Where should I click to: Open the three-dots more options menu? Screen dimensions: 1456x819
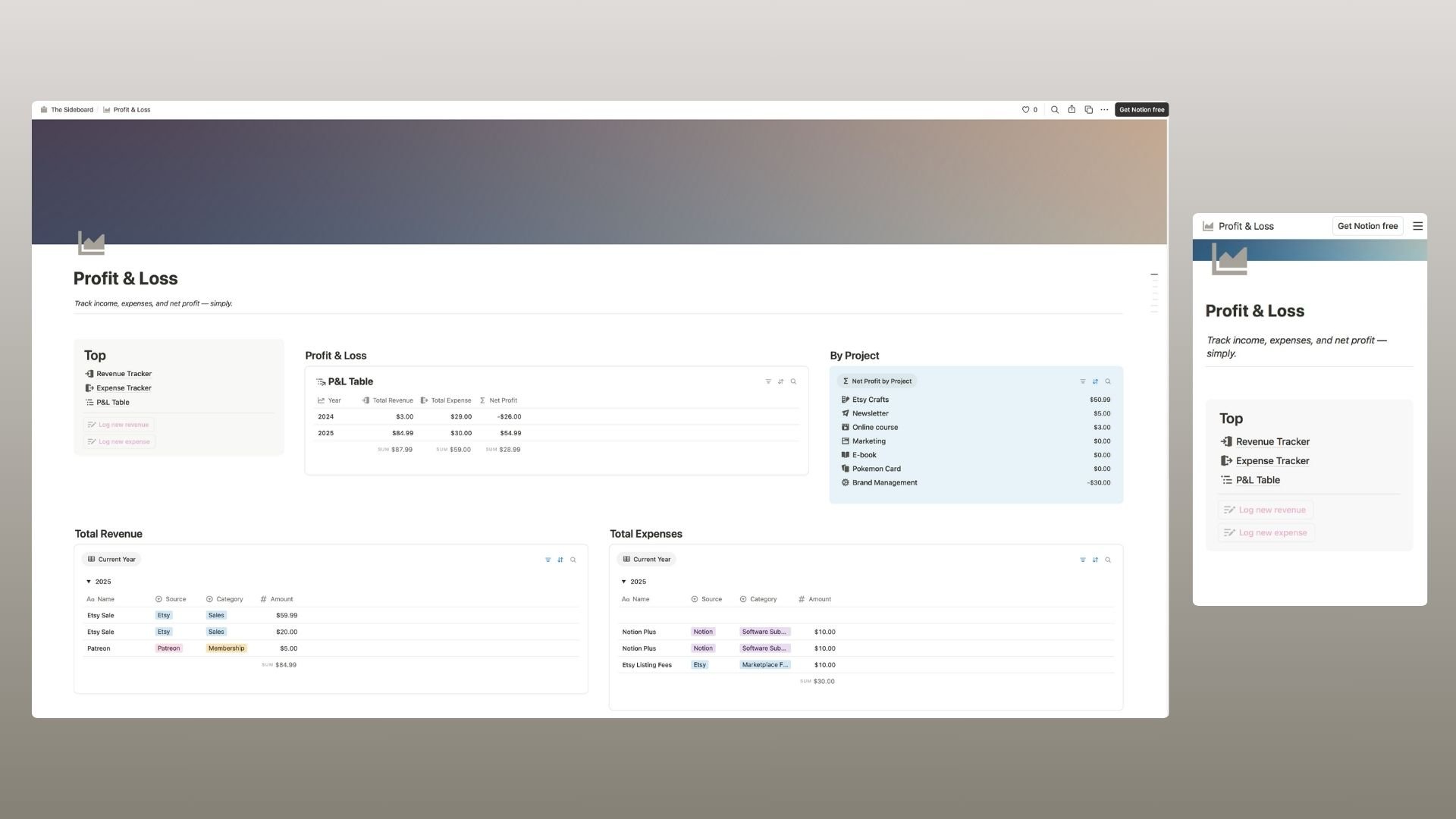(1104, 110)
